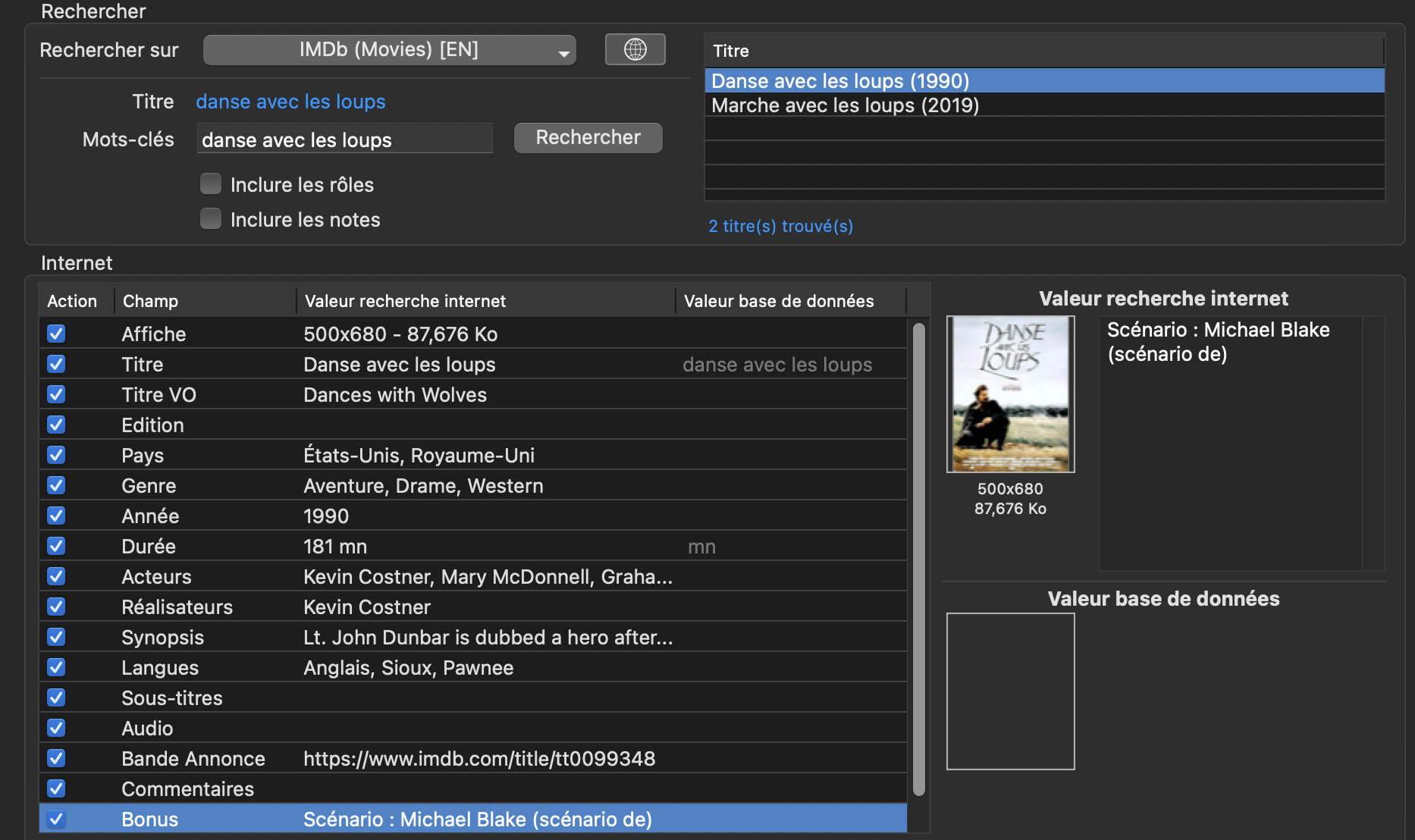Click the Titre column header in results list

pyautogui.click(x=731, y=51)
